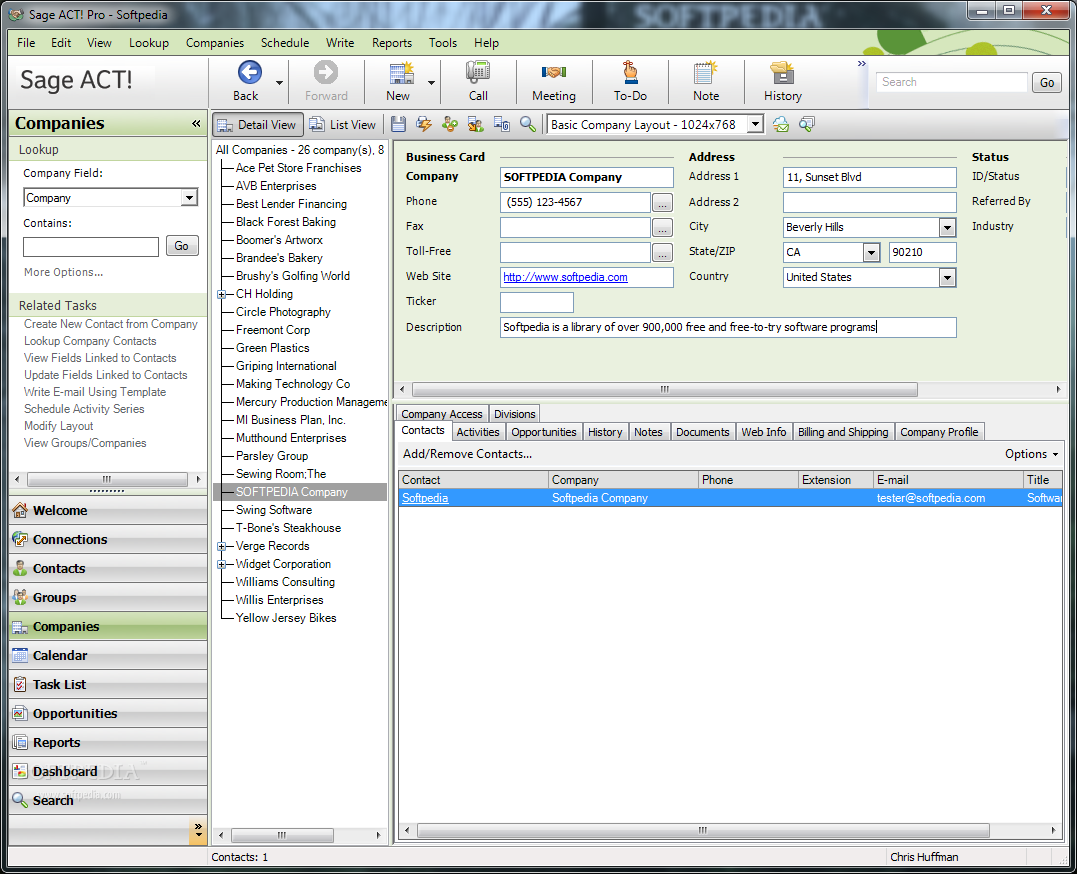Open Task List navigation item
Viewport: 1077px width, 874px height.
pos(108,684)
